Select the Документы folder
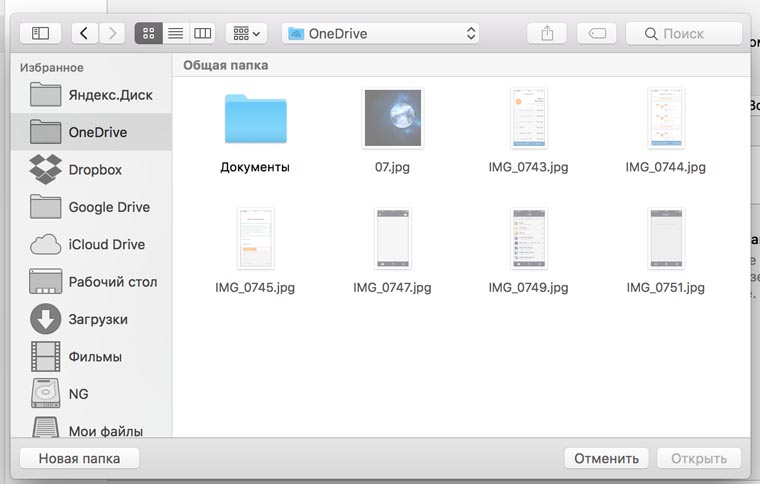 click(255, 119)
